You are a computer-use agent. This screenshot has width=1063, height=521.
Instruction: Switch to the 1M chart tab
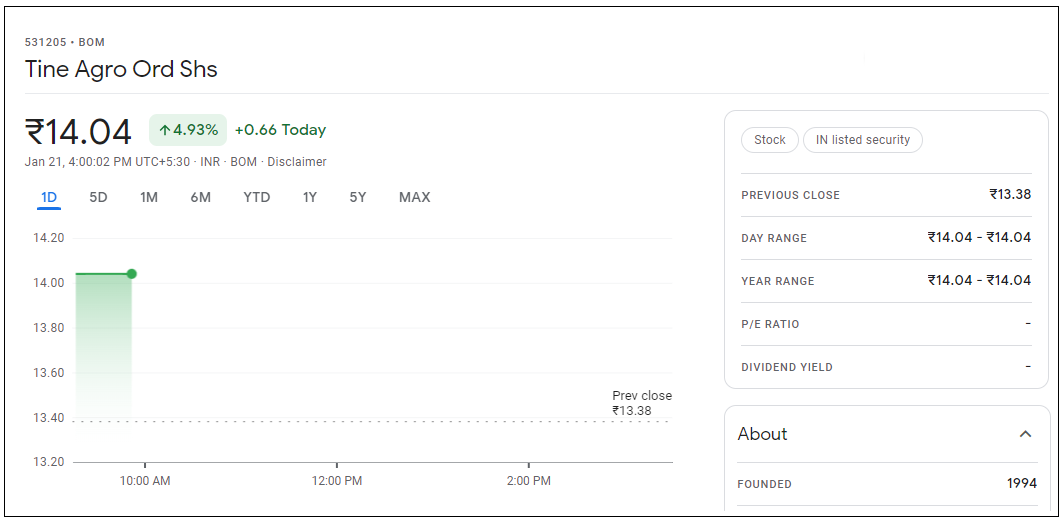pyautogui.click(x=149, y=197)
